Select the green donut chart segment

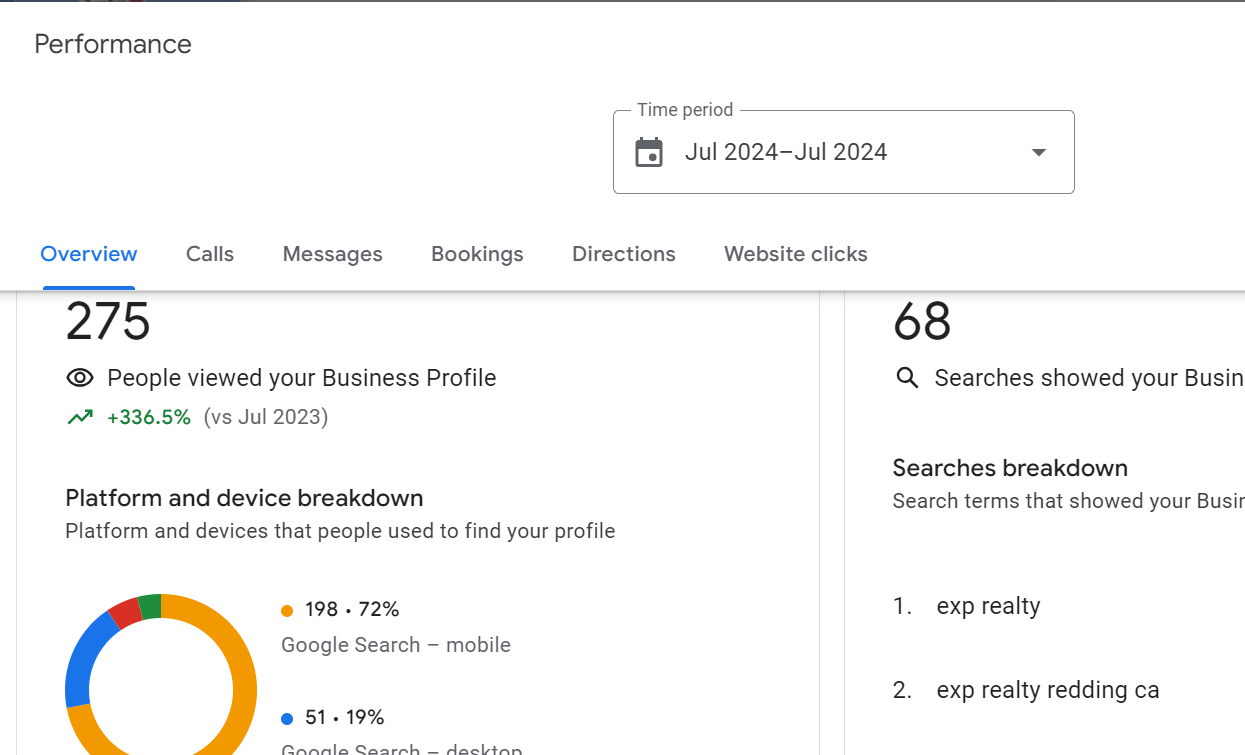point(150,606)
